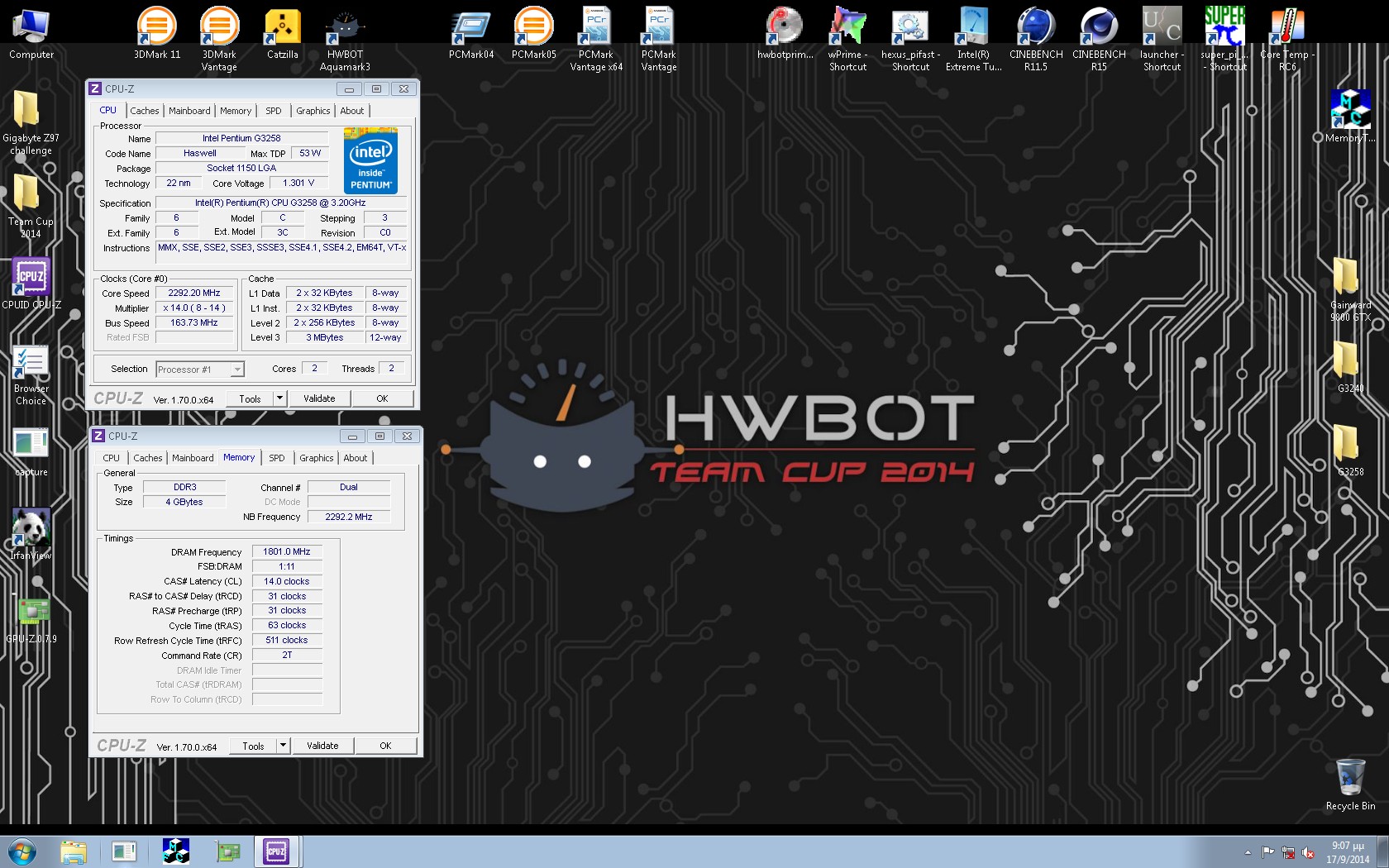Image resolution: width=1389 pixels, height=868 pixels.
Task: Open launcher shortcut icon
Action: 1162,39
